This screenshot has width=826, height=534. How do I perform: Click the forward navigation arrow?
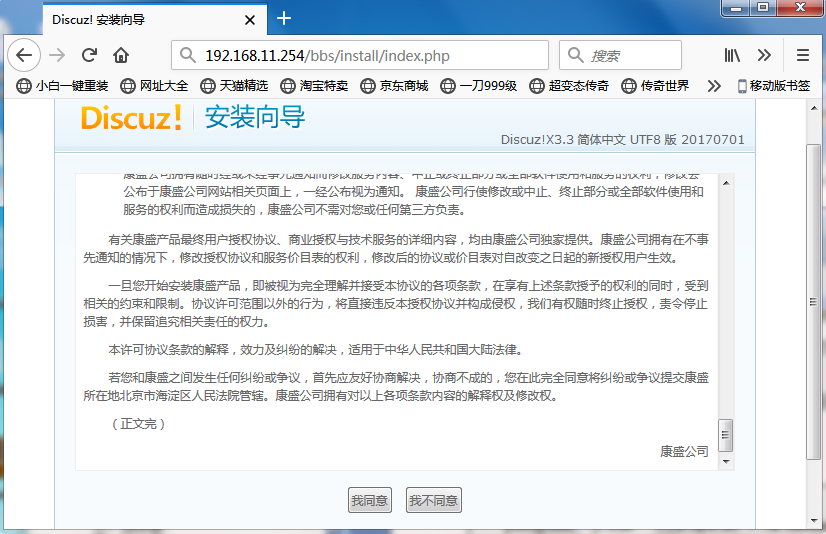pos(57,55)
